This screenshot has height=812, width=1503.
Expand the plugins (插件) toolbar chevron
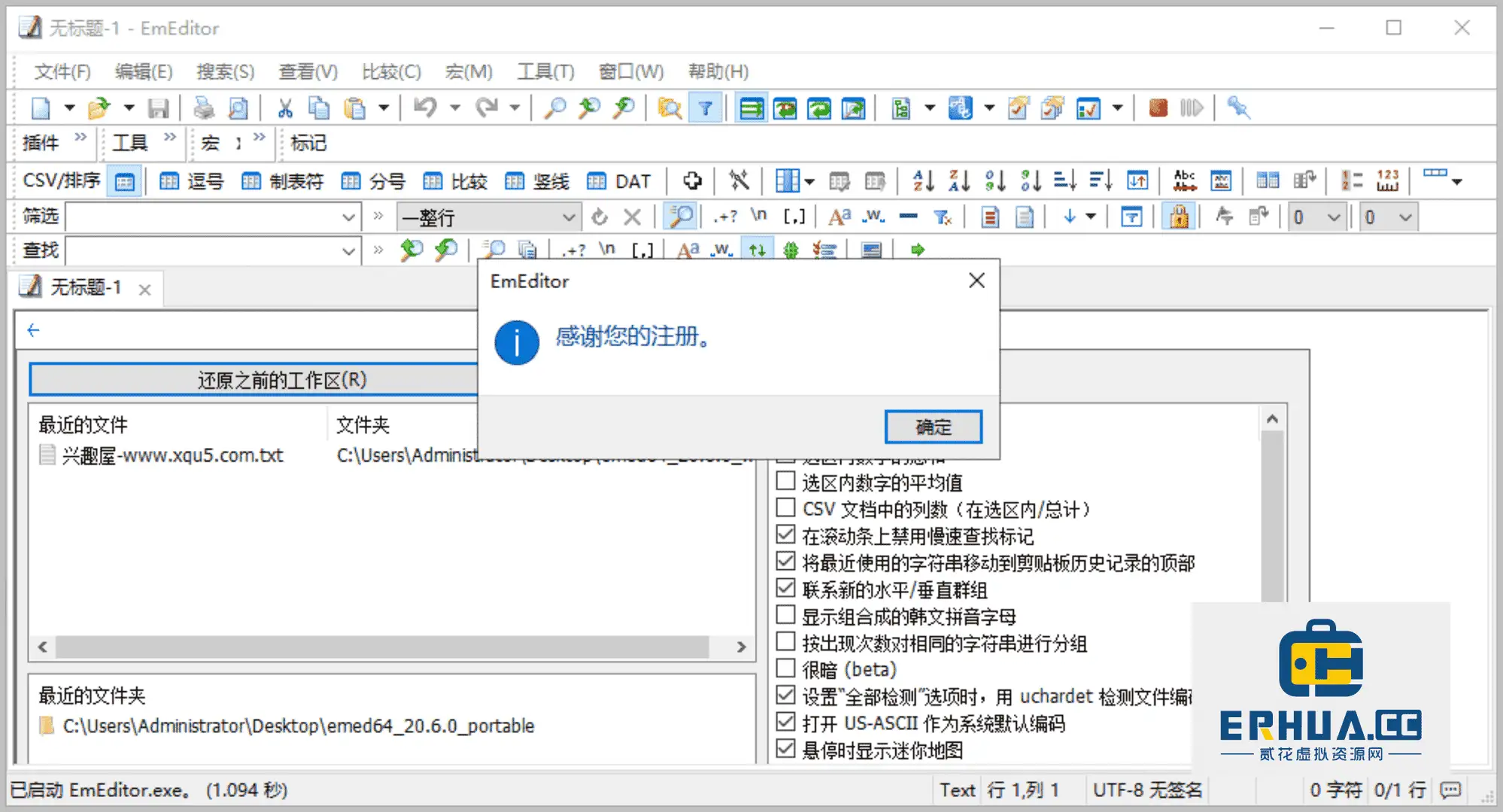click(80, 138)
